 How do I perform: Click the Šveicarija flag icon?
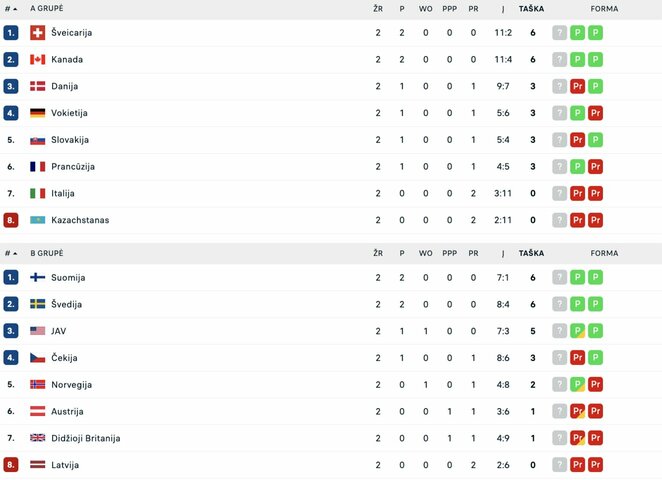(x=38, y=33)
